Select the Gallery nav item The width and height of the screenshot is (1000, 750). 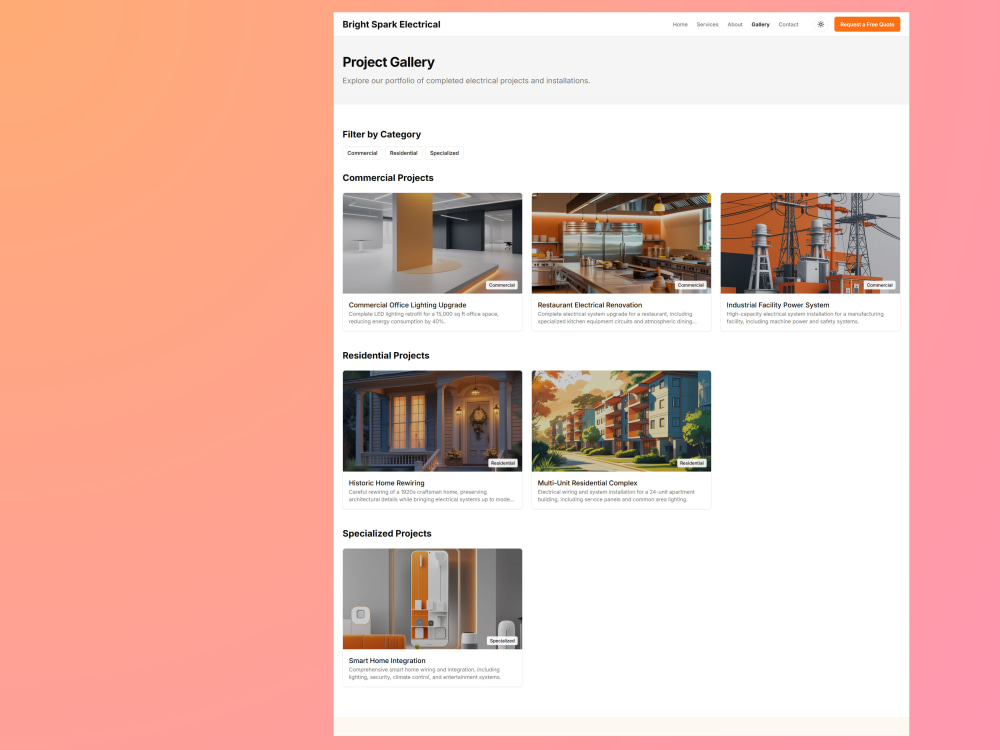tap(760, 24)
